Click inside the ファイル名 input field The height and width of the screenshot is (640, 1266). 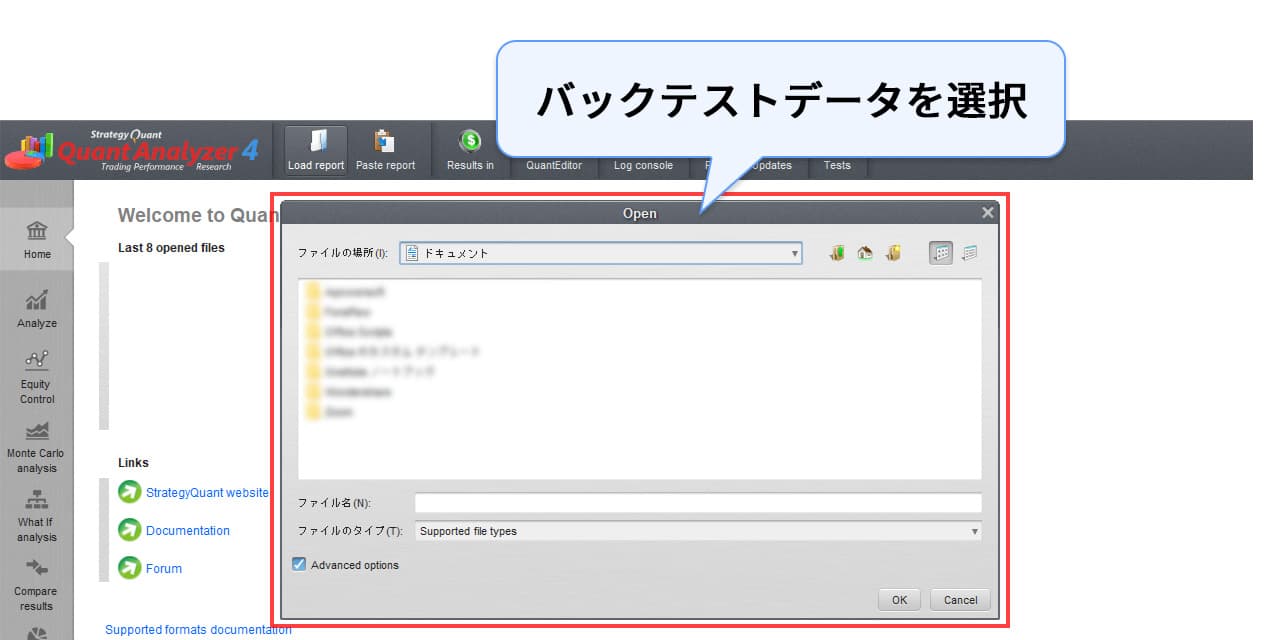coord(698,503)
